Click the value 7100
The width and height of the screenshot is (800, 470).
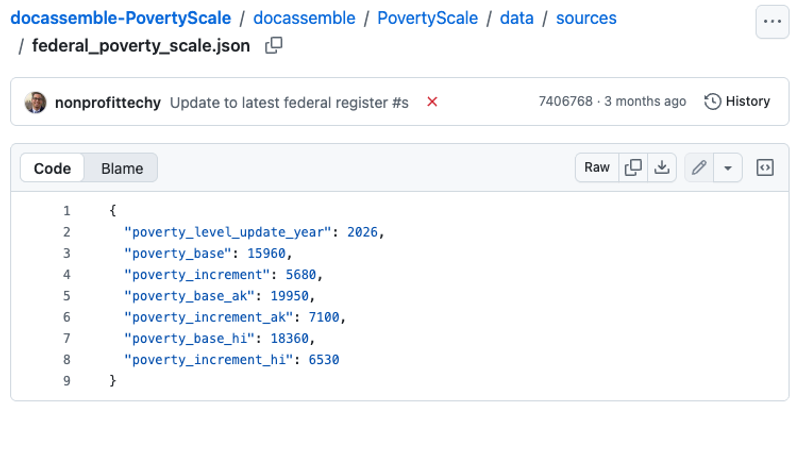(324, 317)
